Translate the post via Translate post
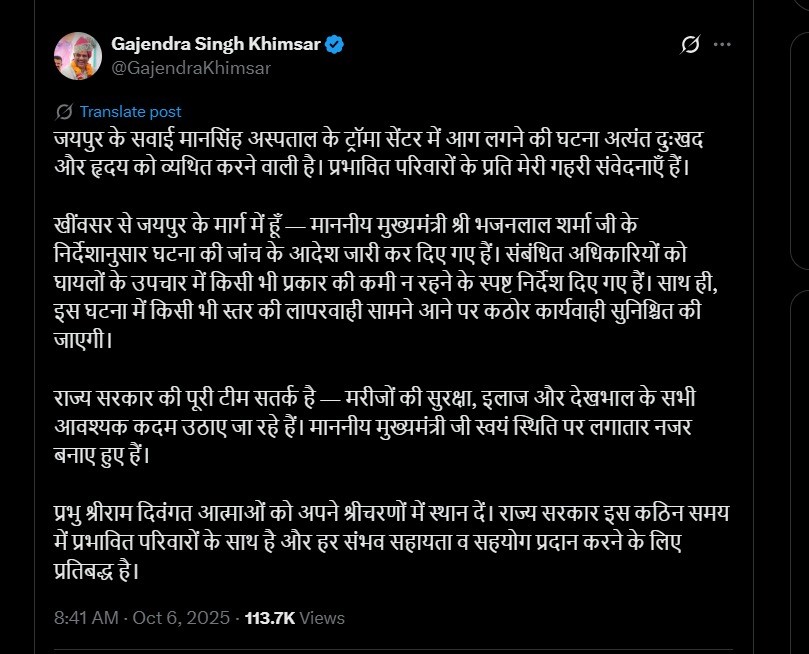The image size is (809, 654). (131, 112)
